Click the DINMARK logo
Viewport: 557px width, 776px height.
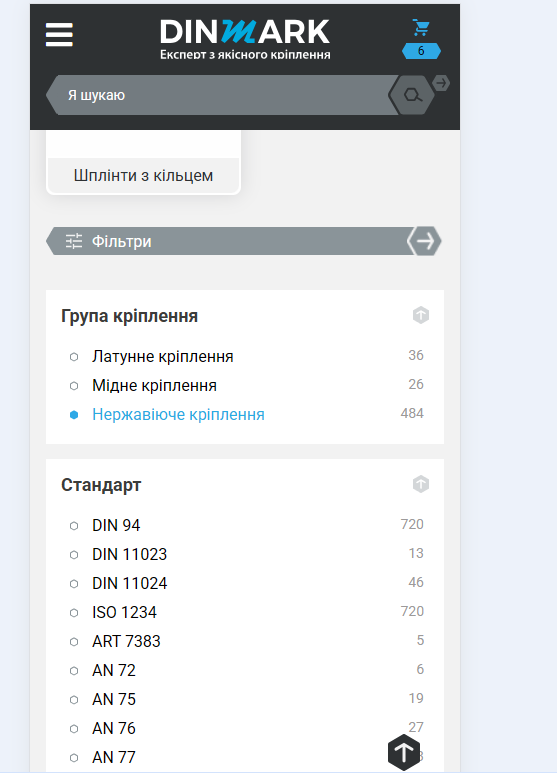tap(245, 33)
